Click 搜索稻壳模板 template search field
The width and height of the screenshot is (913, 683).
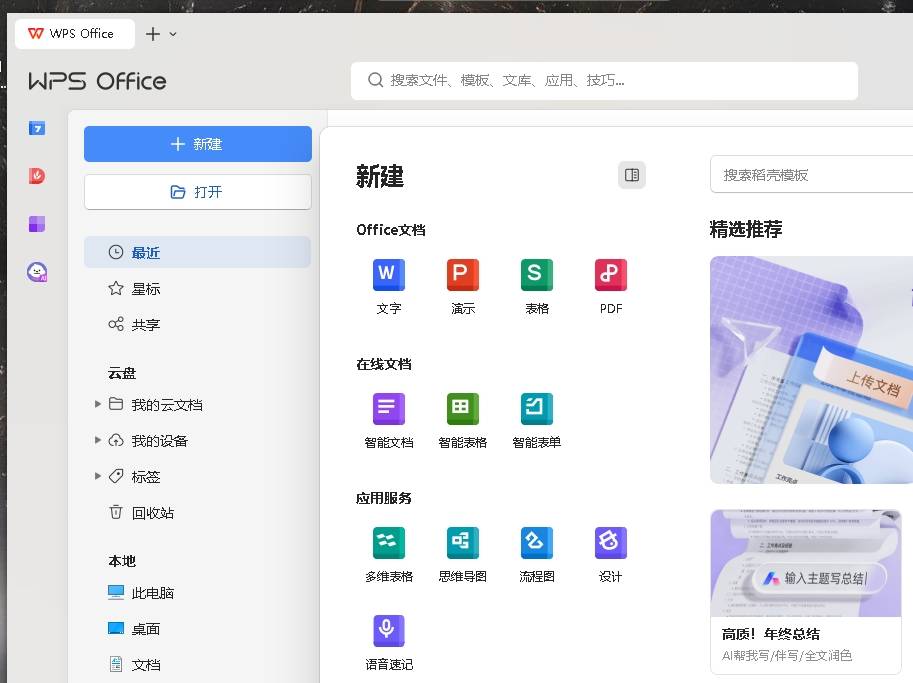811,175
